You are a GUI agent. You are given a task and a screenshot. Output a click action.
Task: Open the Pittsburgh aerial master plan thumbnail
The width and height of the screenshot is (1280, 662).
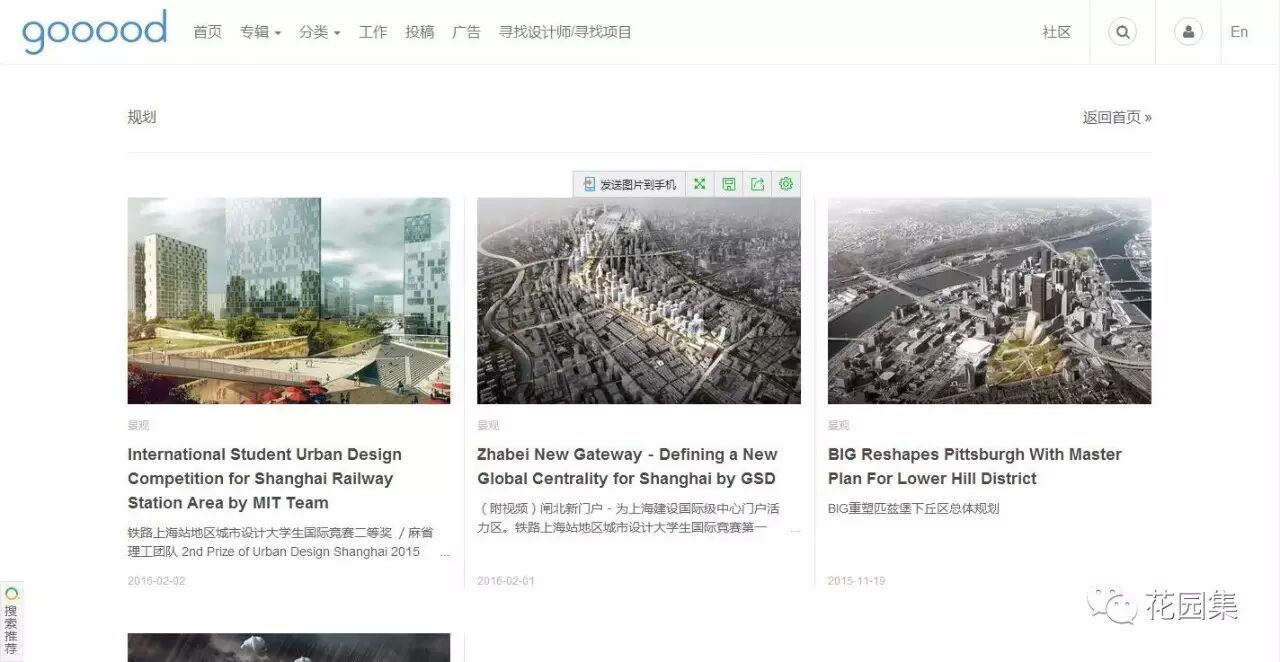[989, 301]
